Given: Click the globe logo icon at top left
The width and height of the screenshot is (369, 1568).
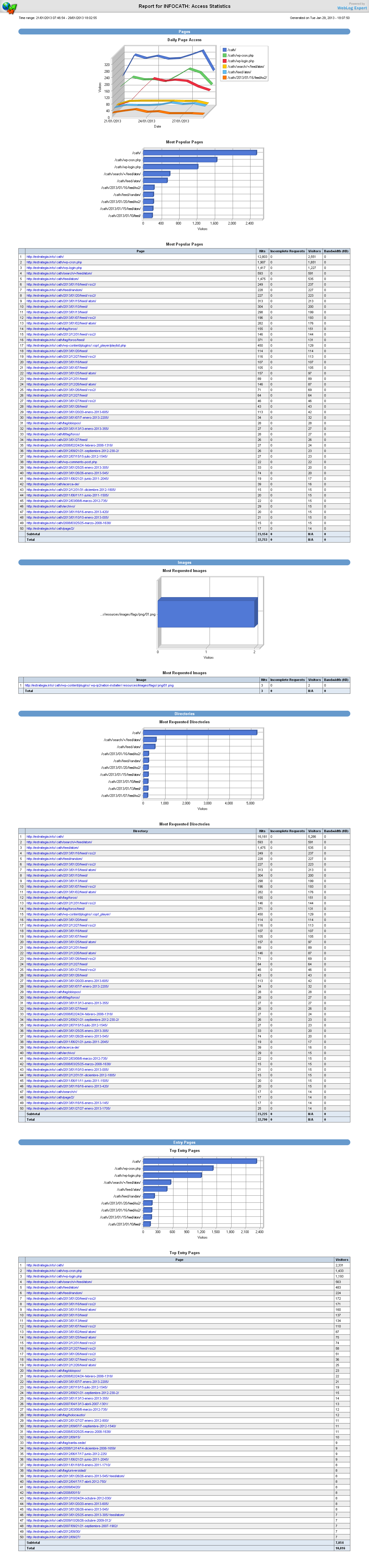Looking at the screenshot, I should tap(9, 7).
